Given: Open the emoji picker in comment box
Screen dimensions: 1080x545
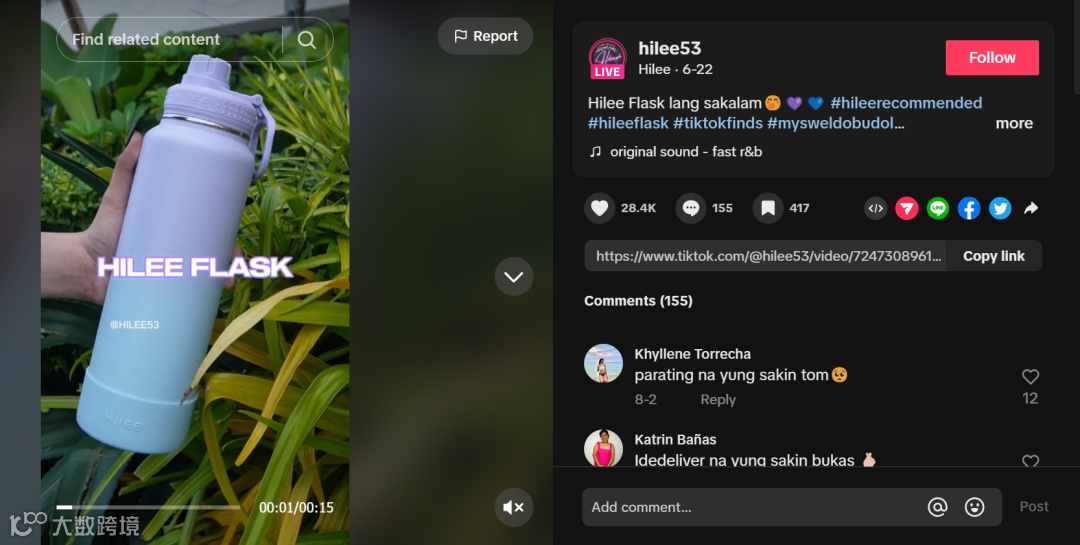Looking at the screenshot, I should pos(974,507).
